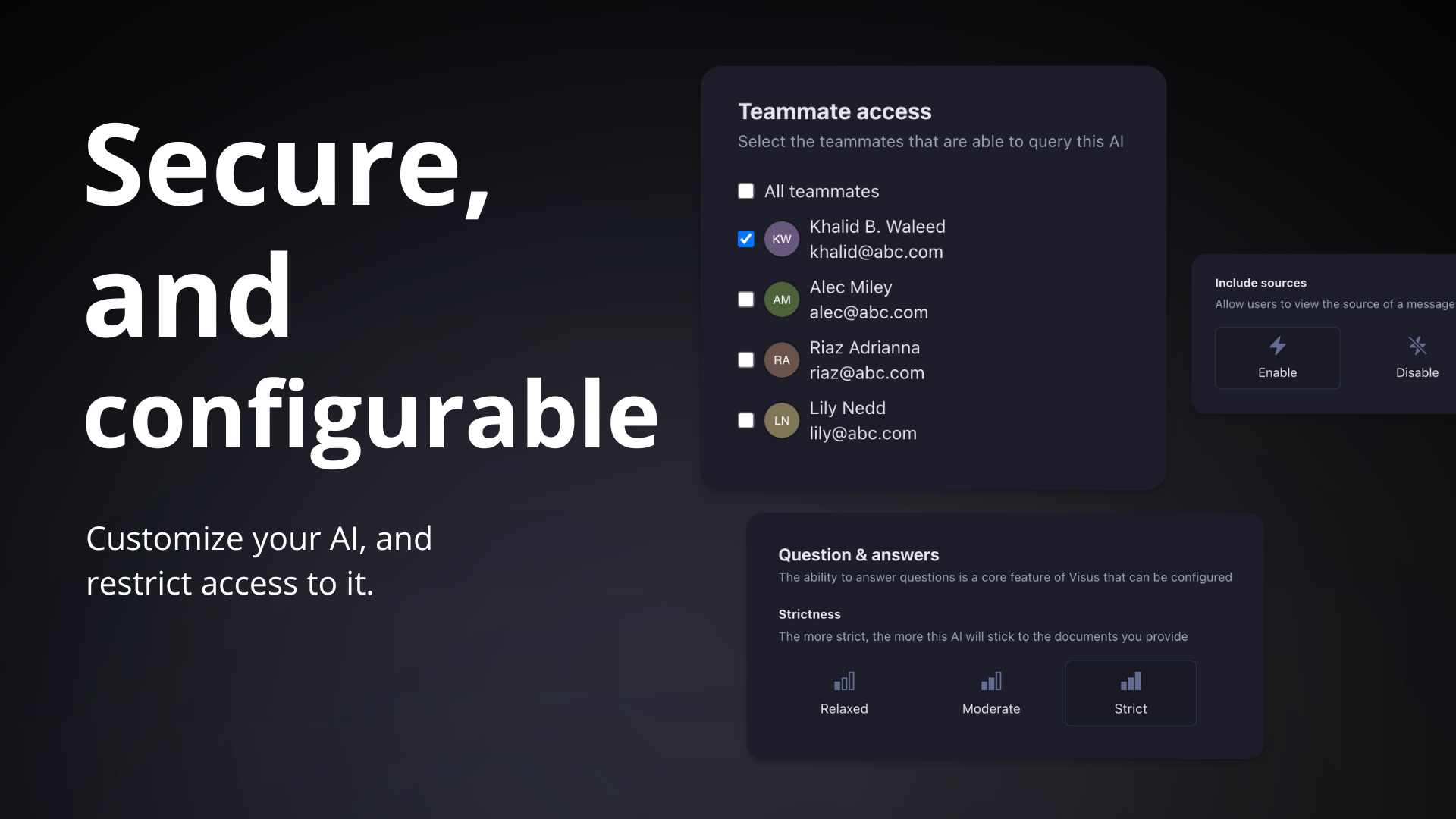Image resolution: width=1456 pixels, height=819 pixels.
Task: Choose Relaxed strictness option
Action: (844, 693)
